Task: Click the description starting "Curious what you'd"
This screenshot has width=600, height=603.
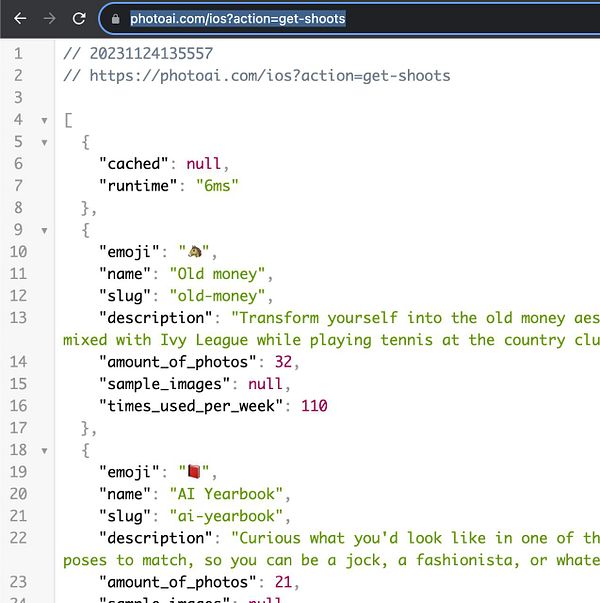Action: point(415,538)
